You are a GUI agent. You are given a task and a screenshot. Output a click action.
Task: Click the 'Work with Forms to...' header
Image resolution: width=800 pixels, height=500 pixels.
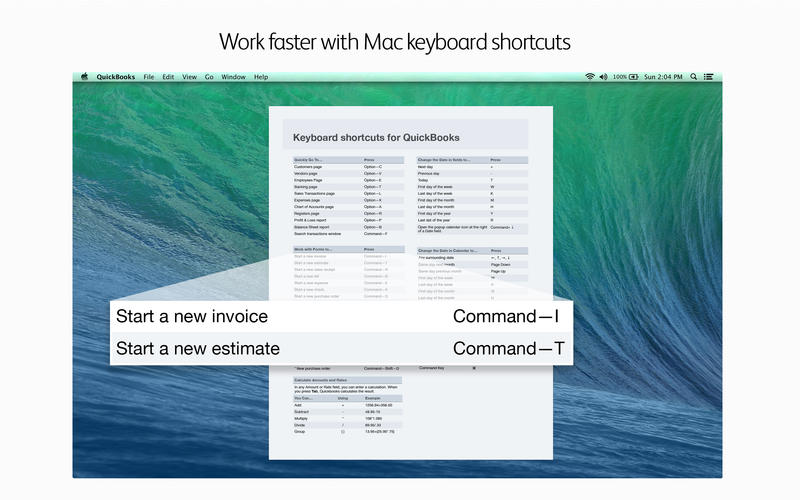click(348, 249)
